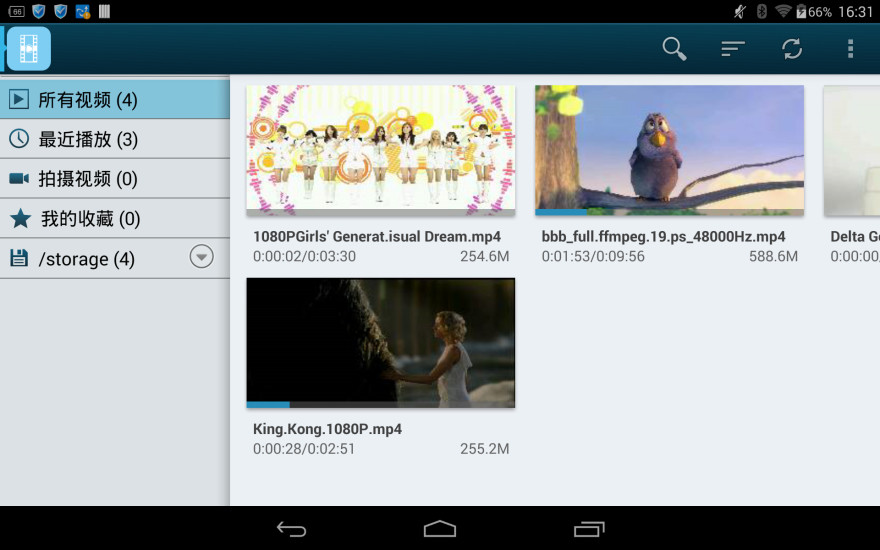This screenshot has width=880, height=550.
Task: Open the search magnifier icon
Action: click(674, 48)
